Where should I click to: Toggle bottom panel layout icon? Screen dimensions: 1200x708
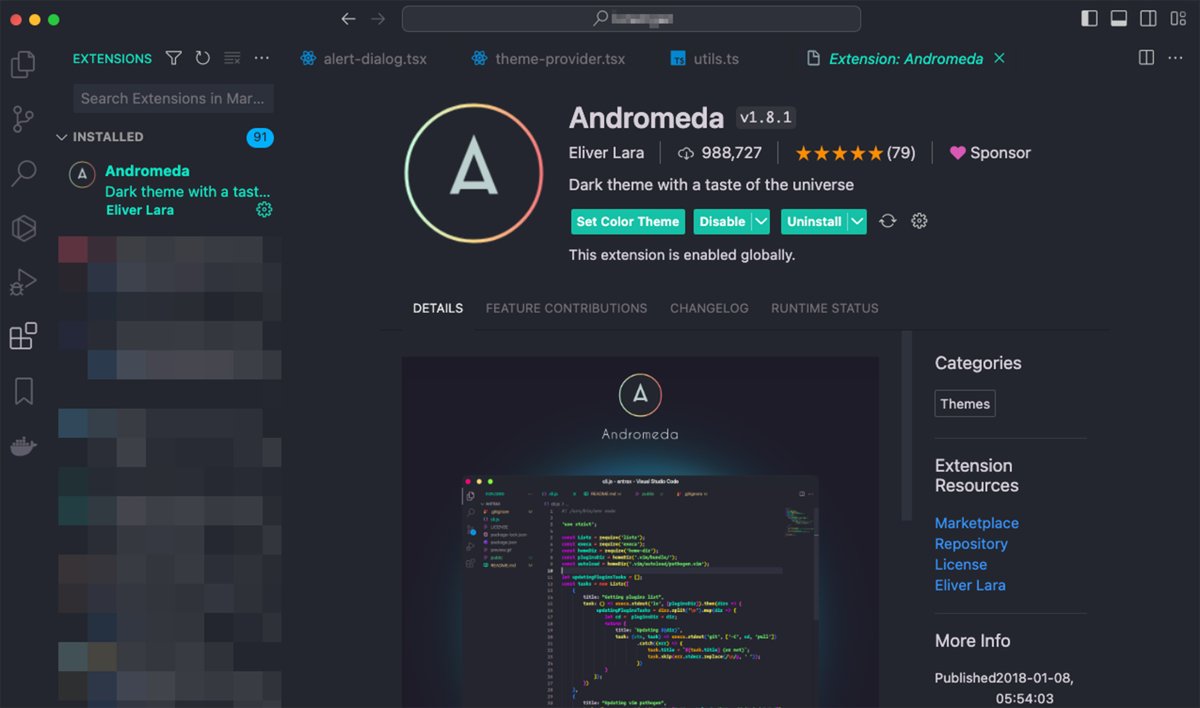(1119, 19)
